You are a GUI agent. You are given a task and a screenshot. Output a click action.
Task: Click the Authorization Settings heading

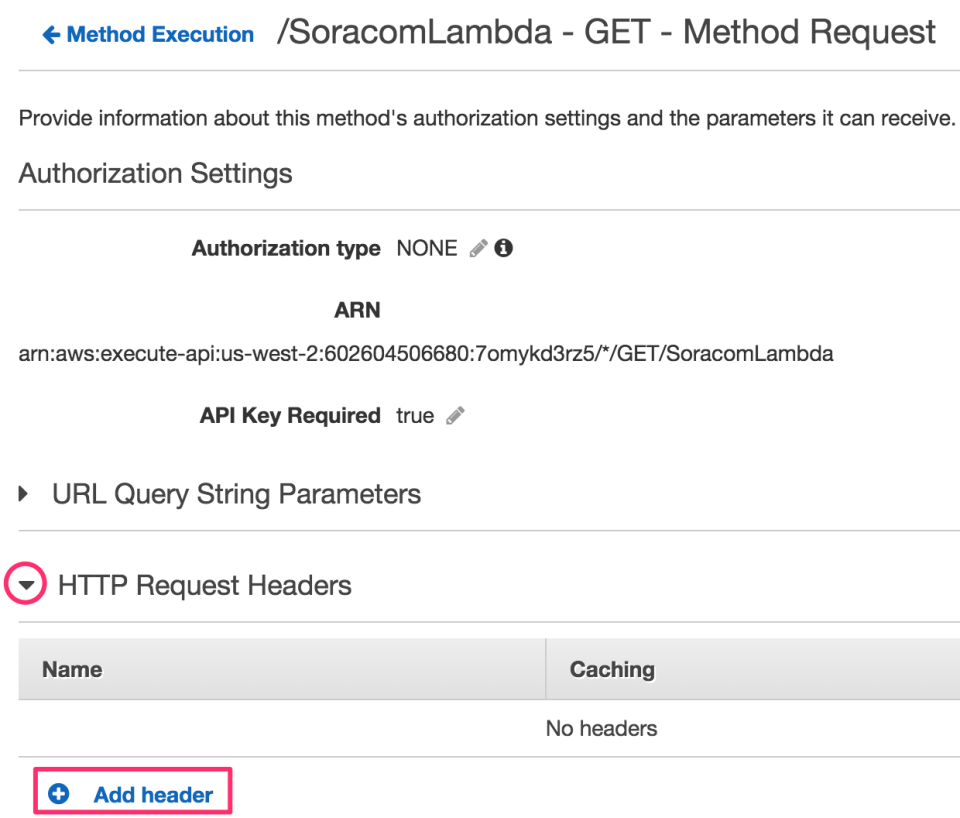[155, 174]
